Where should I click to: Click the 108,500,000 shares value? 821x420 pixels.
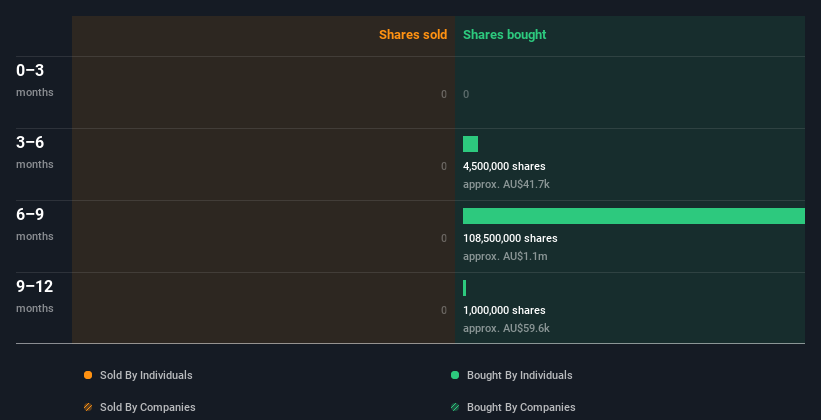(510, 238)
